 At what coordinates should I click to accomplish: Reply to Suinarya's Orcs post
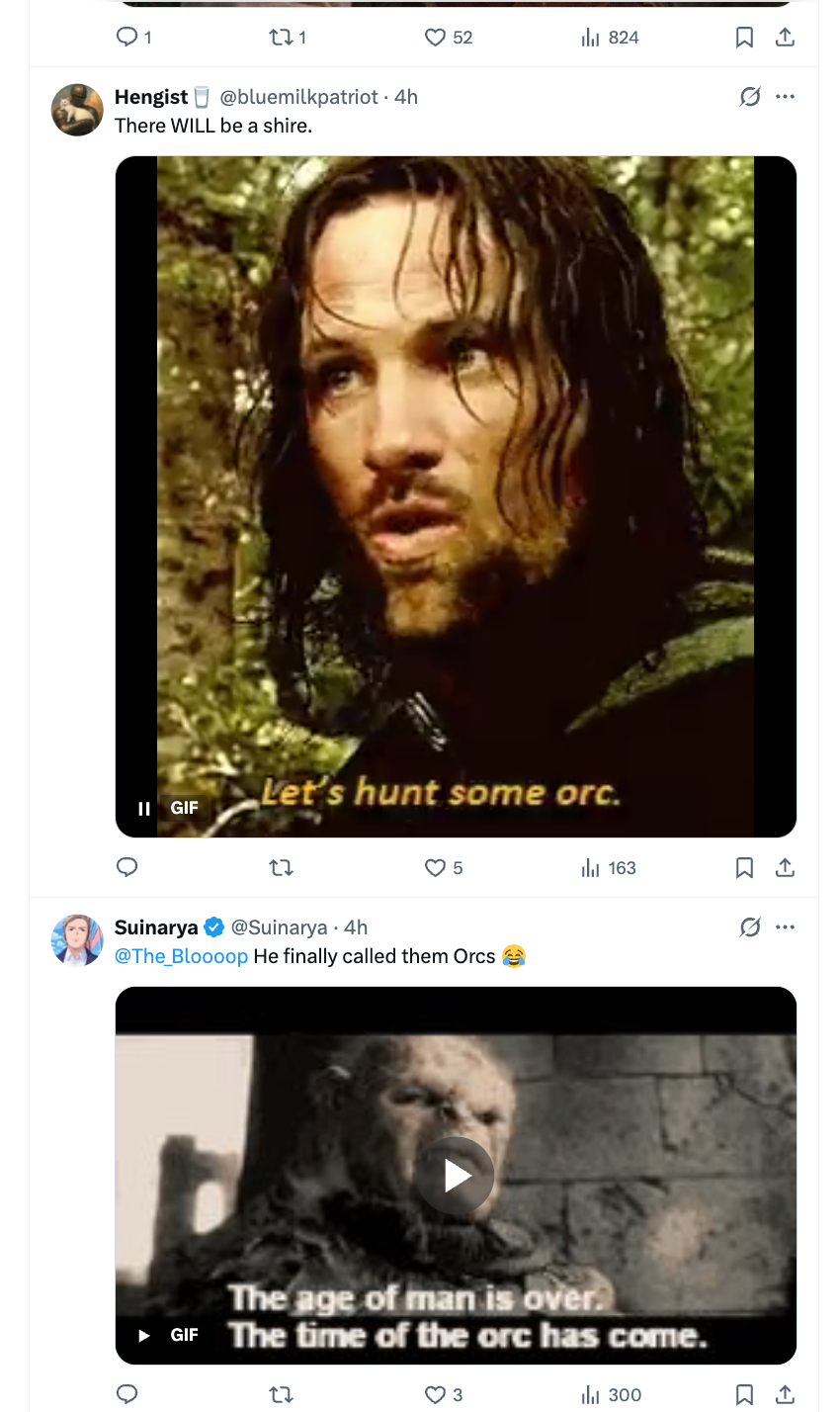126,1394
